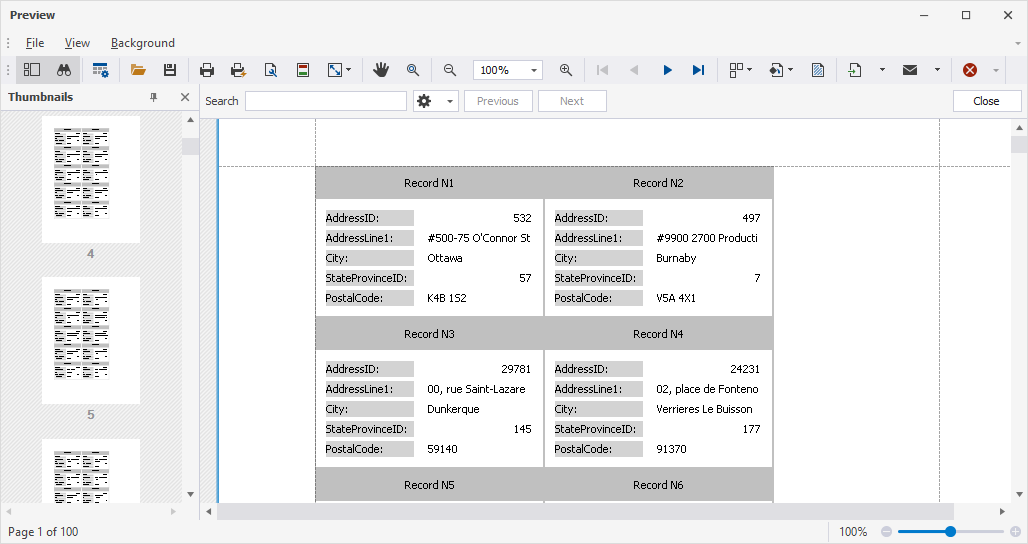Select the page 5 thumbnail

pos(91,340)
